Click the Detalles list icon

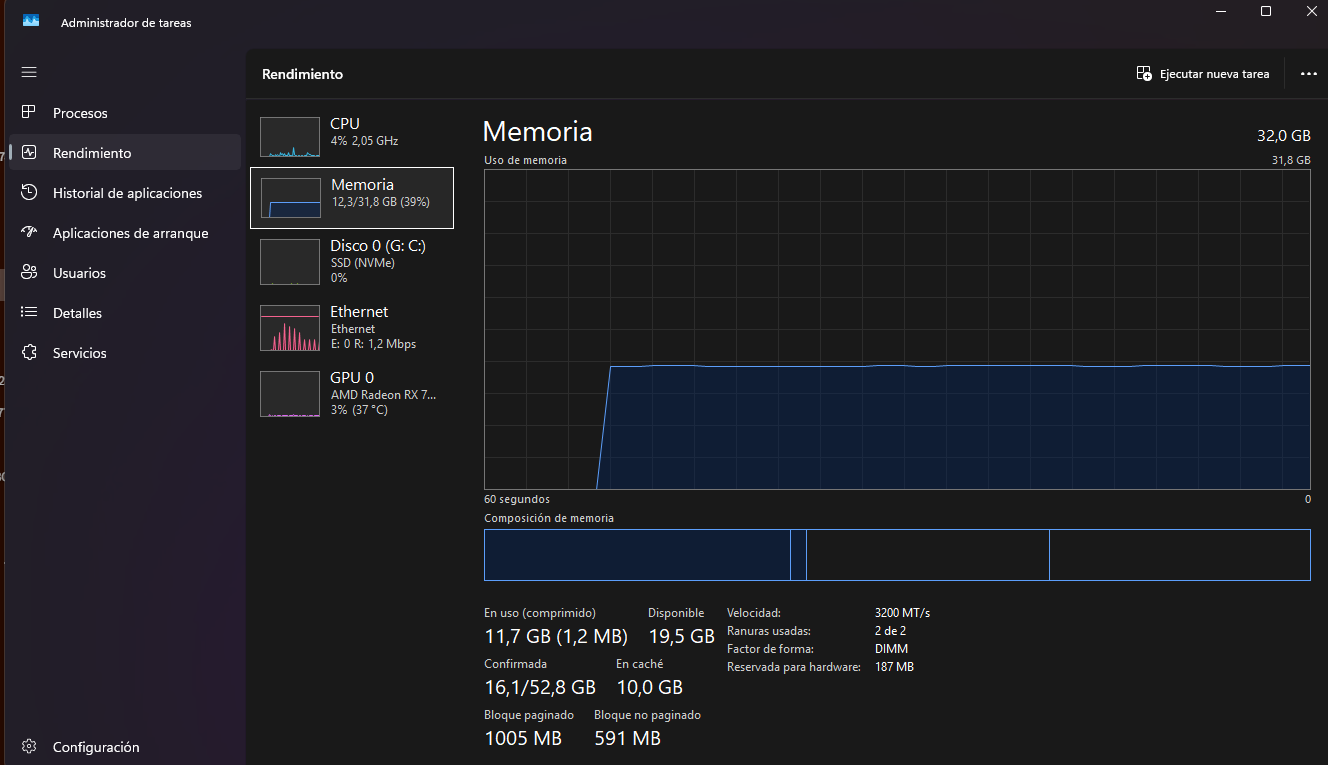point(29,313)
